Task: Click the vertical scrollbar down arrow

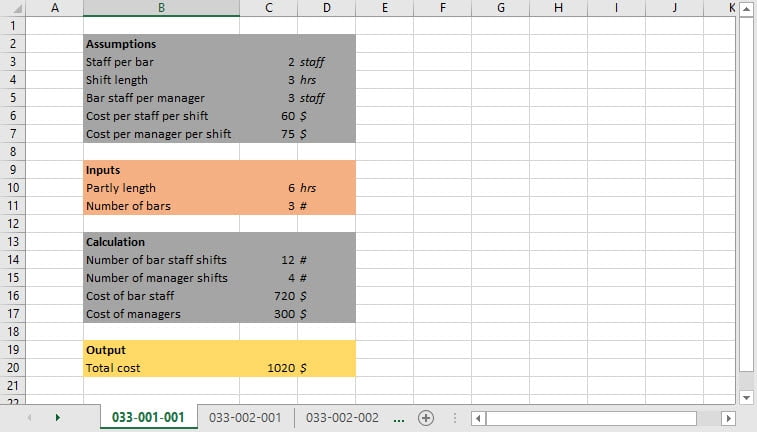Action: coord(746,395)
